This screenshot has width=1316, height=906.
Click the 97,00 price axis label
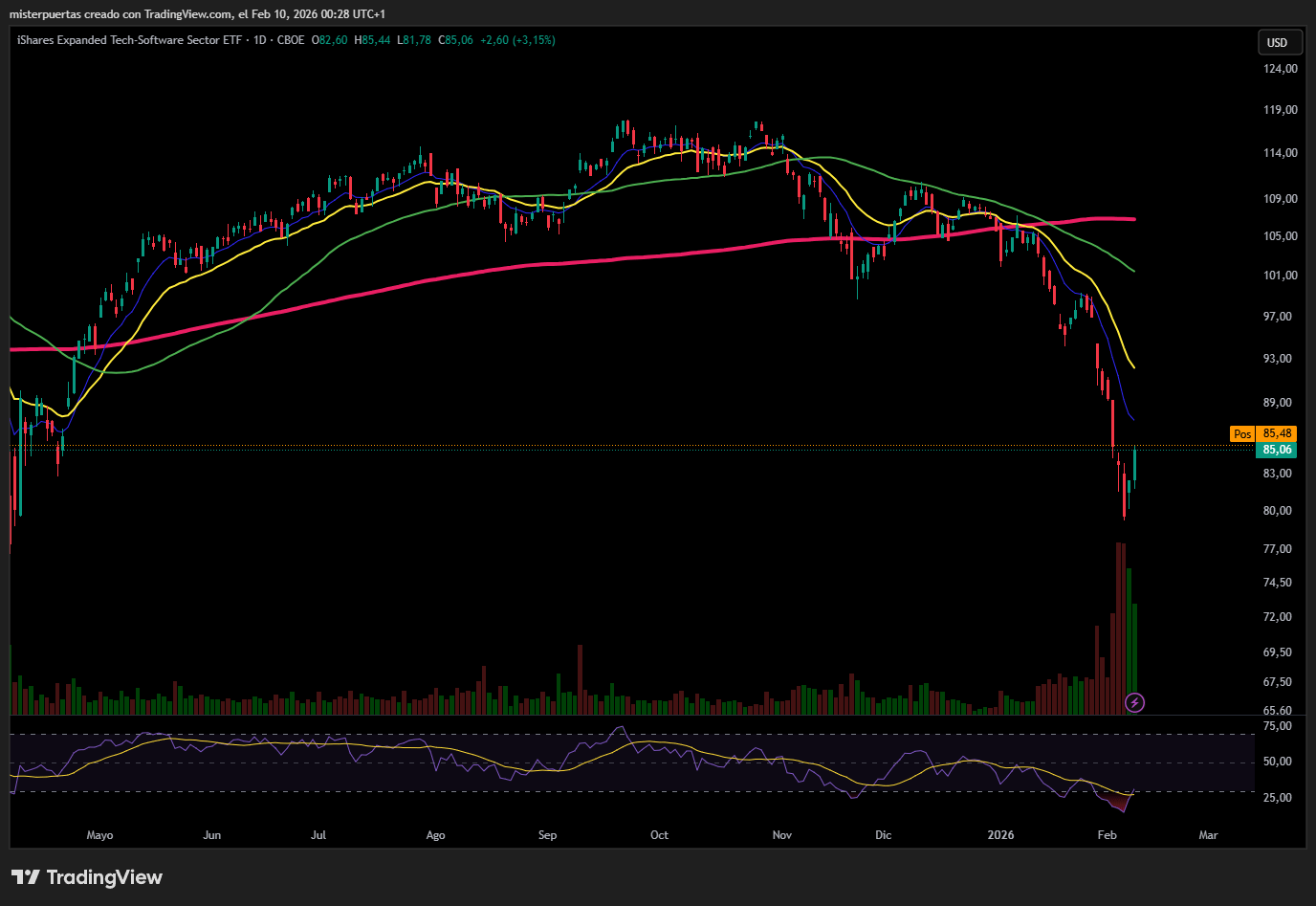1278,317
